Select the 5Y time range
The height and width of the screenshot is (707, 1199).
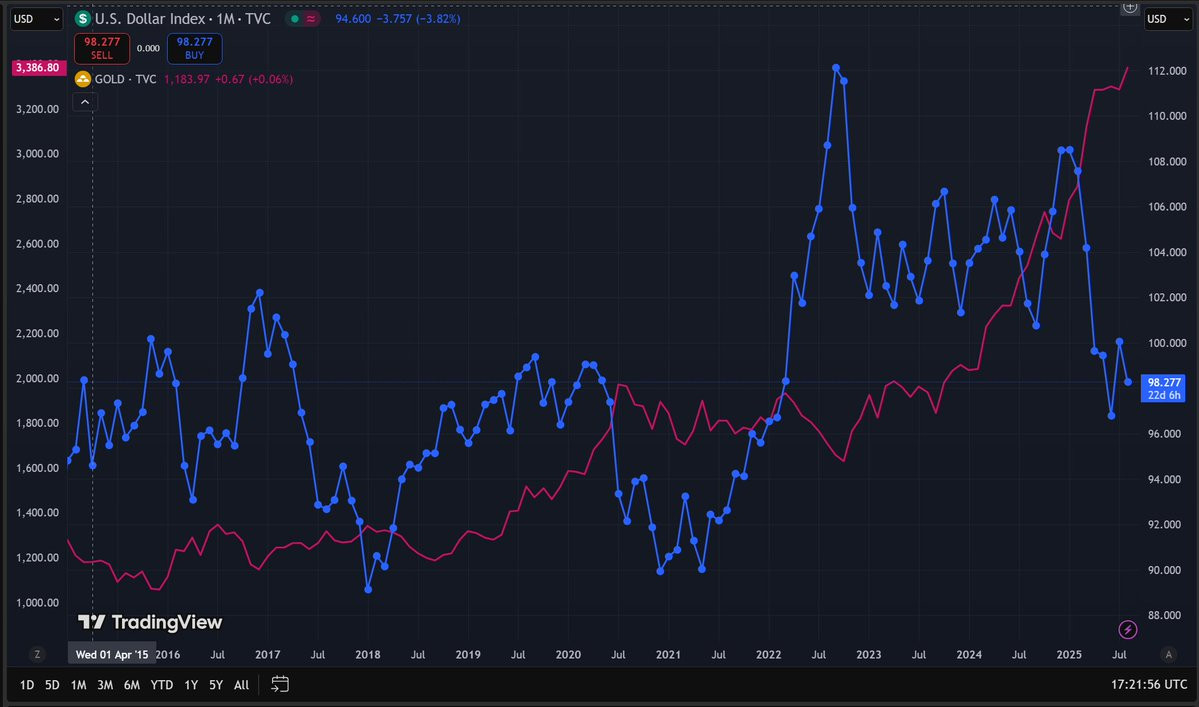[216, 685]
